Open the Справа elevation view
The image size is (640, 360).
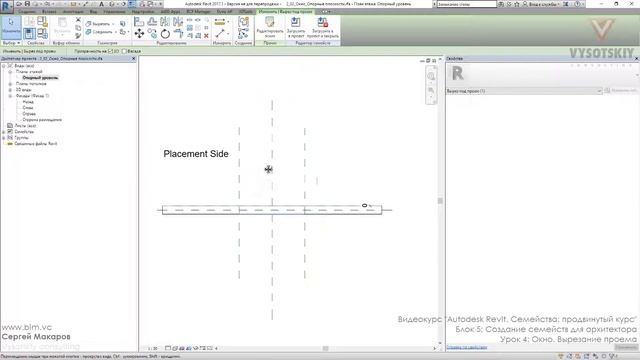tap(29, 114)
